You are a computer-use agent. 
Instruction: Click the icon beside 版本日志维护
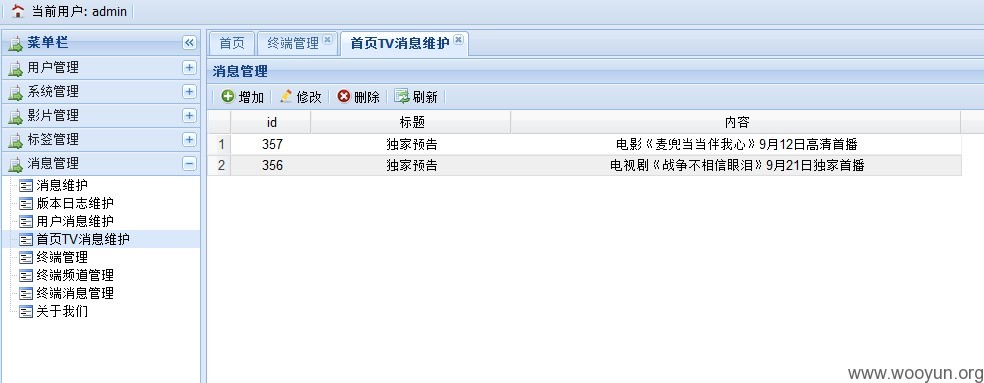coord(26,203)
